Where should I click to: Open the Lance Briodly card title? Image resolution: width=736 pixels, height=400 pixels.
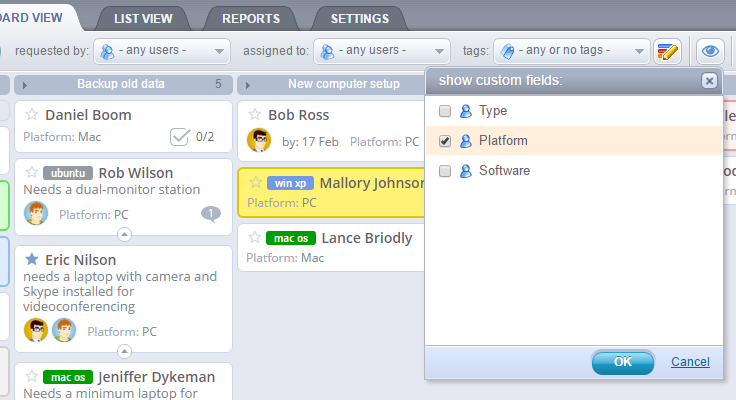[367, 238]
